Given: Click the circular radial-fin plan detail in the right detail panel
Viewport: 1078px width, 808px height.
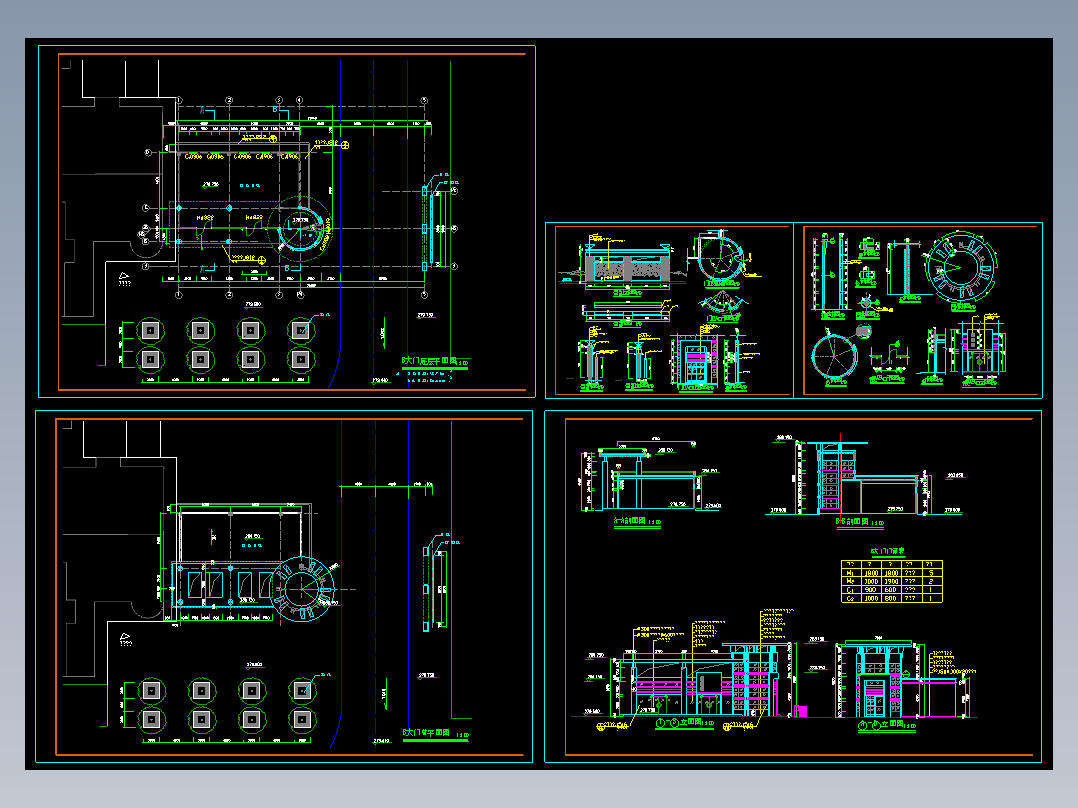Looking at the screenshot, I should point(960,267).
